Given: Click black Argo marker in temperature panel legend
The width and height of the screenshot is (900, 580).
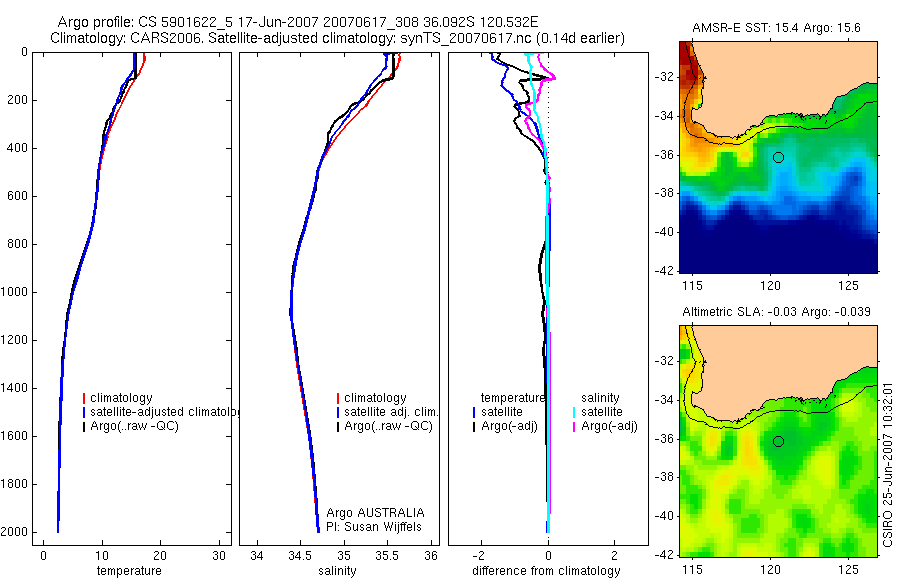Looking at the screenshot, I should 84,427.
